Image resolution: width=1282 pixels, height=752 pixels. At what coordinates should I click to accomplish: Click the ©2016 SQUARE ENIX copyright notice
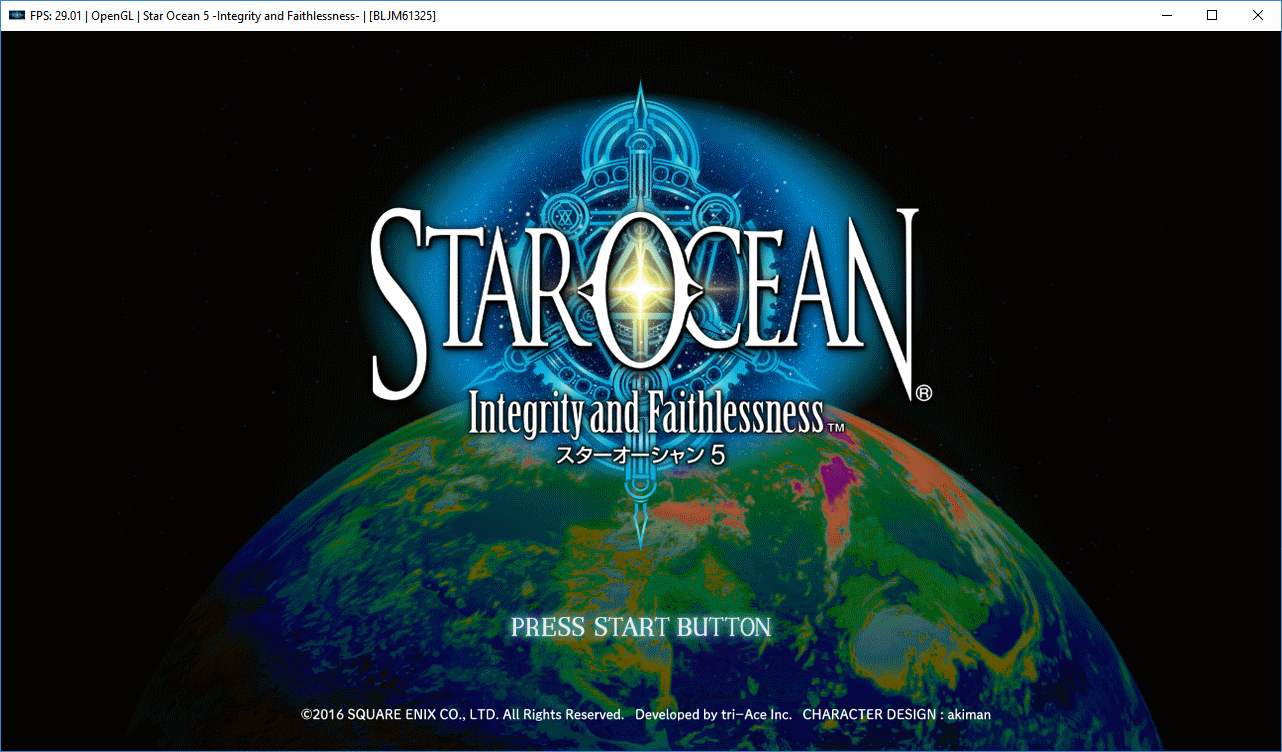pyautogui.click(x=462, y=715)
